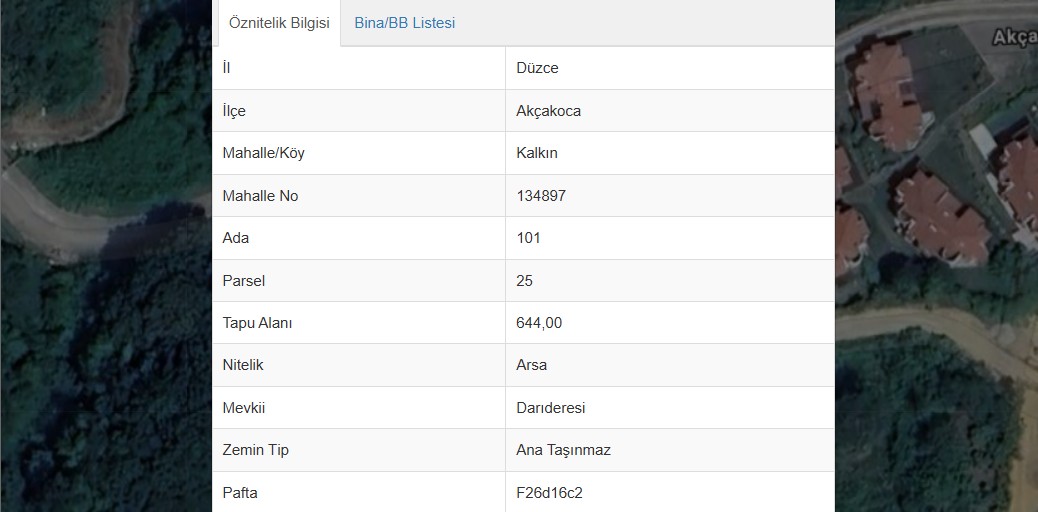Click the Ada value 101
This screenshot has width=1038, height=512.
(x=528, y=238)
